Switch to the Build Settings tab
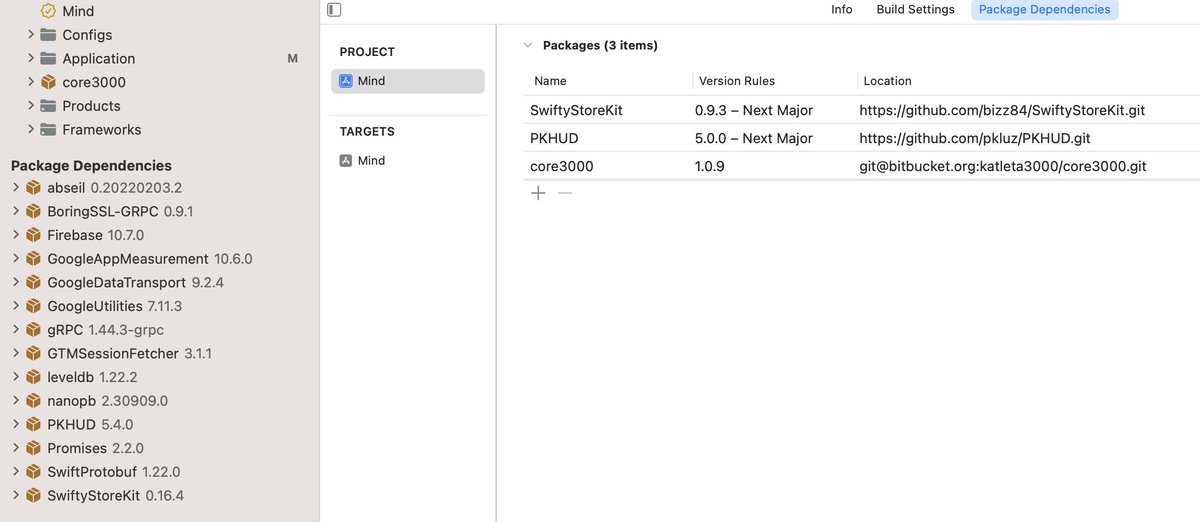This screenshot has height=522, width=1200. (915, 9)
